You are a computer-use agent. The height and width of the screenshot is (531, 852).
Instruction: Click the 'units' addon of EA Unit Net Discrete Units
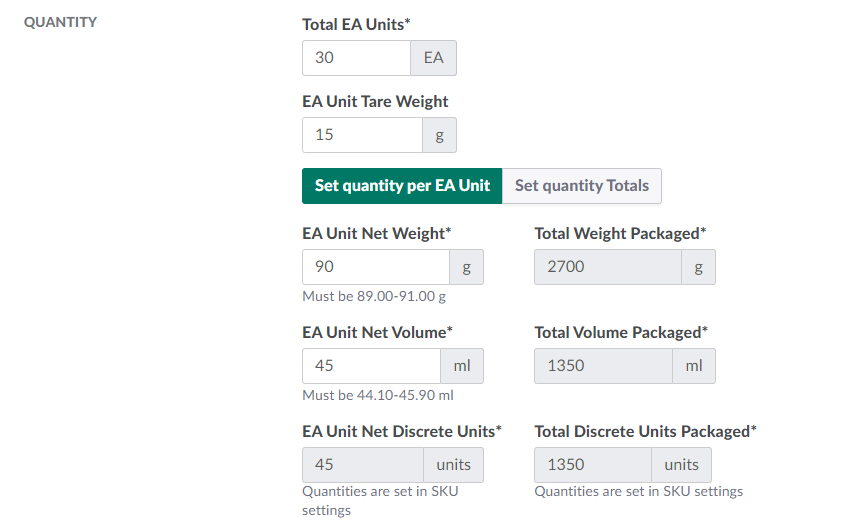click(454, 465)
